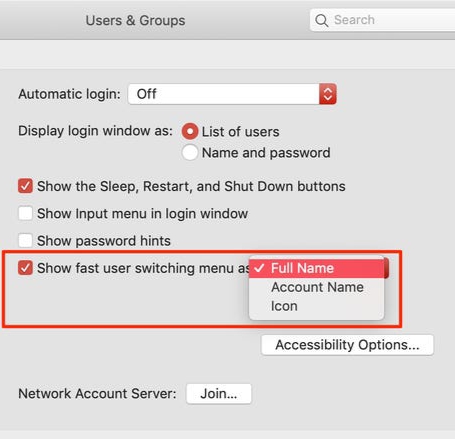455x439 pixels.
Task: Choose Full Name from the popup menu
Action: pos(317,268)
